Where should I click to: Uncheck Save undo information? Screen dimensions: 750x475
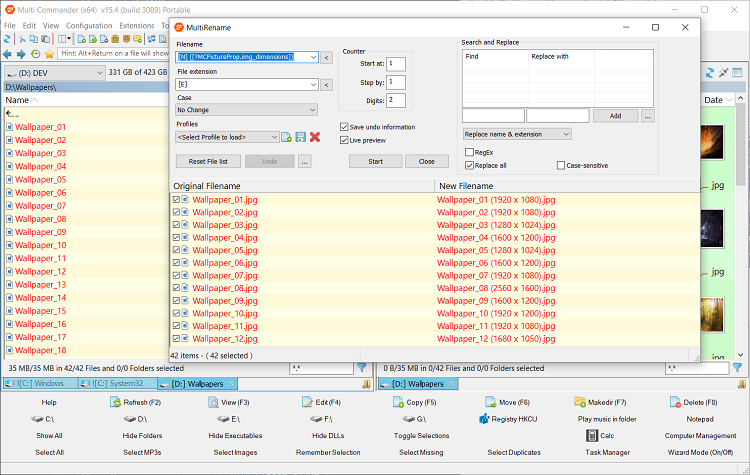344,127
